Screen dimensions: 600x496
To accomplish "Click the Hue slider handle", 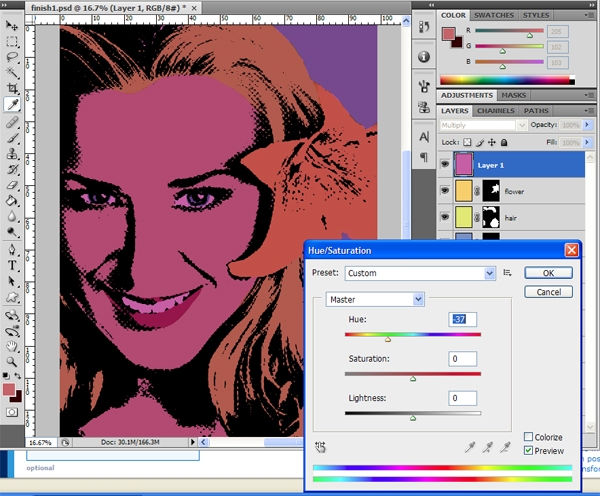I will tap(388, 339).
